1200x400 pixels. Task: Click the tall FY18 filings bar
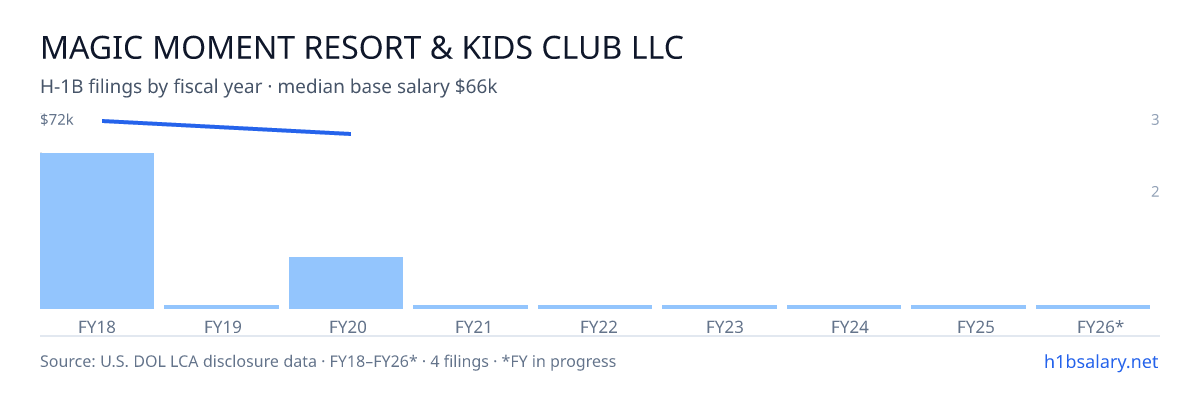coord(97,231)
